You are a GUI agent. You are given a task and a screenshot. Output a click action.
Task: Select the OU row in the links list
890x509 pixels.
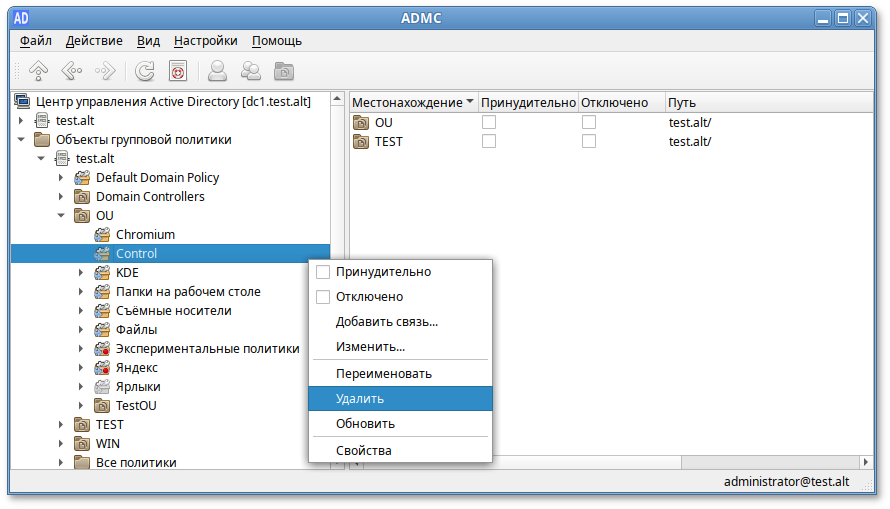[x=384, y=122]
